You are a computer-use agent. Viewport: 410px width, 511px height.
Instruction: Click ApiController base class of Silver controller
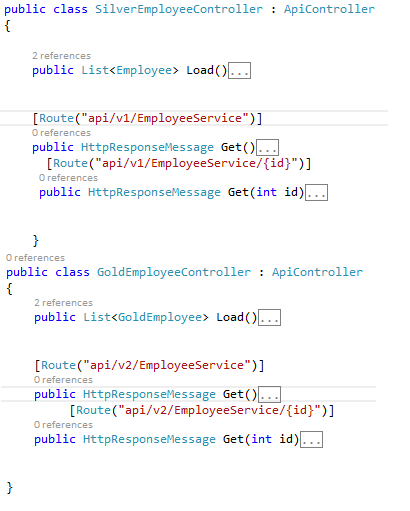(x=329, y=9)
